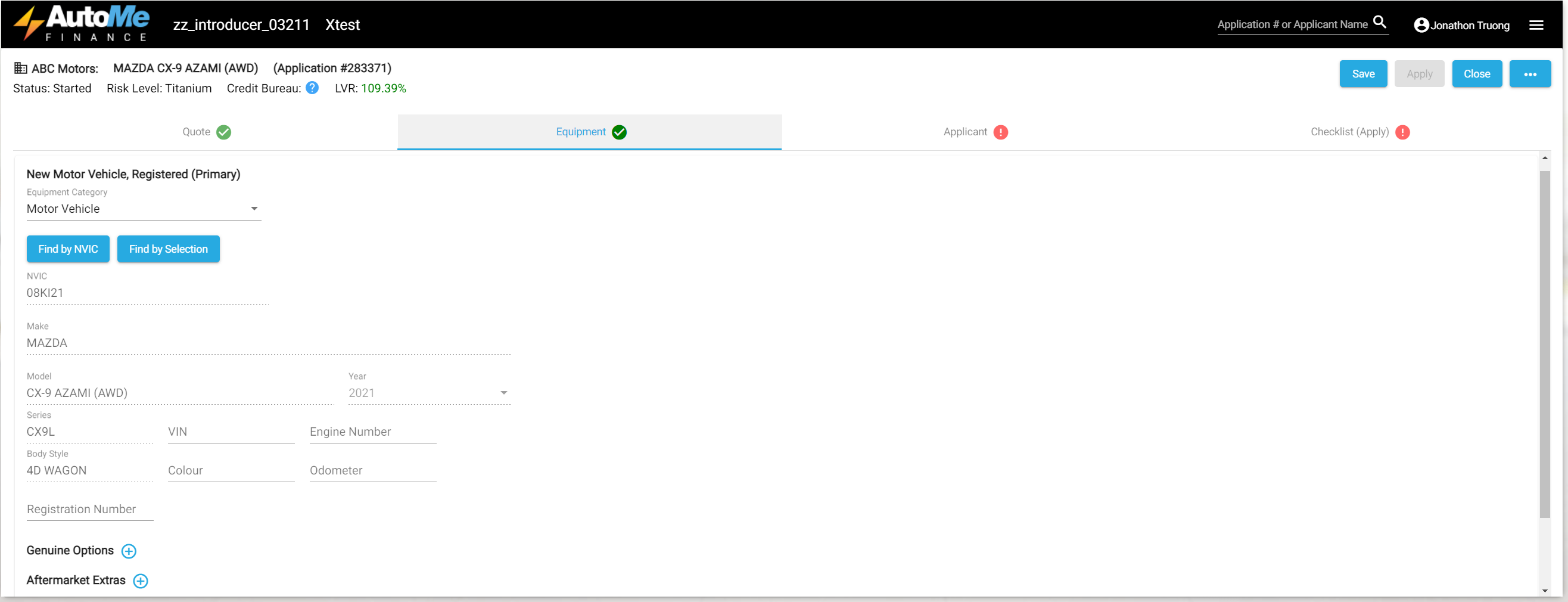1568x602 pixels.
Task: Click the user account avatar icon
Action: 1421,25
